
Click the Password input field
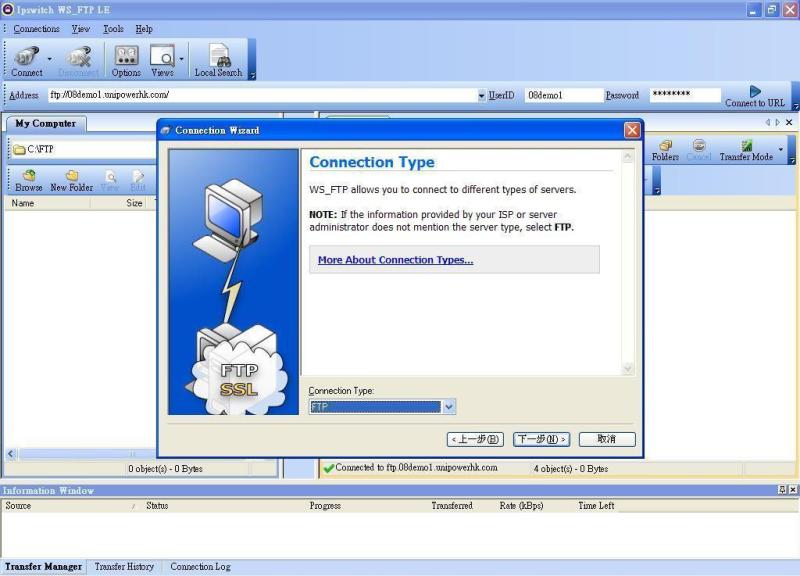click(x=685, y=95)
